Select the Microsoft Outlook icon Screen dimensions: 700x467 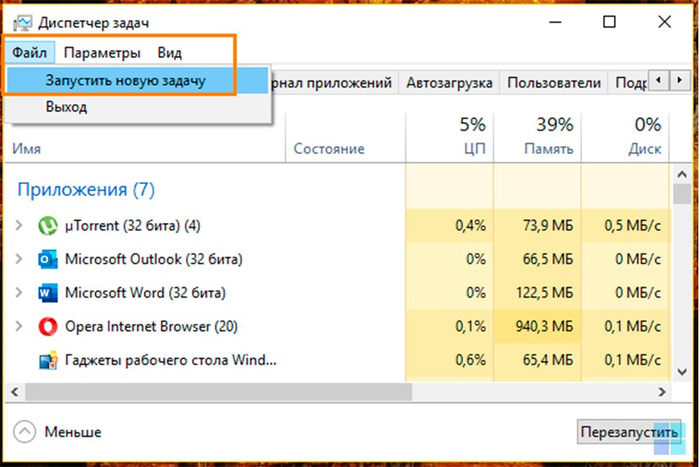[x=48, y=259]
